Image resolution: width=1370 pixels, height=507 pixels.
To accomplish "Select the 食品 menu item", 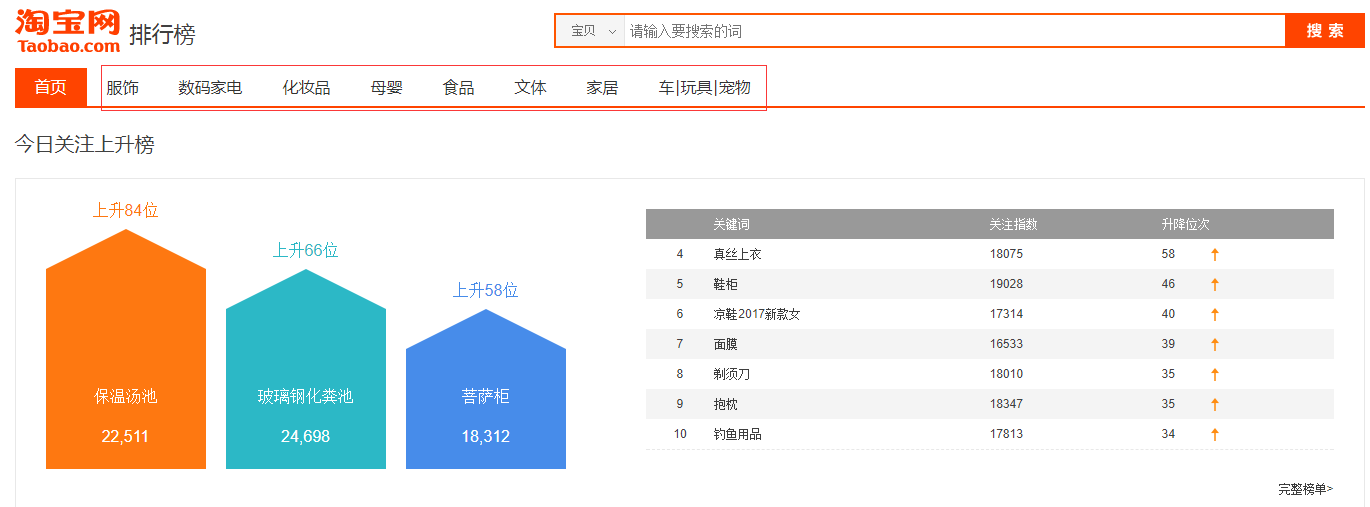I will pos(458,88).
